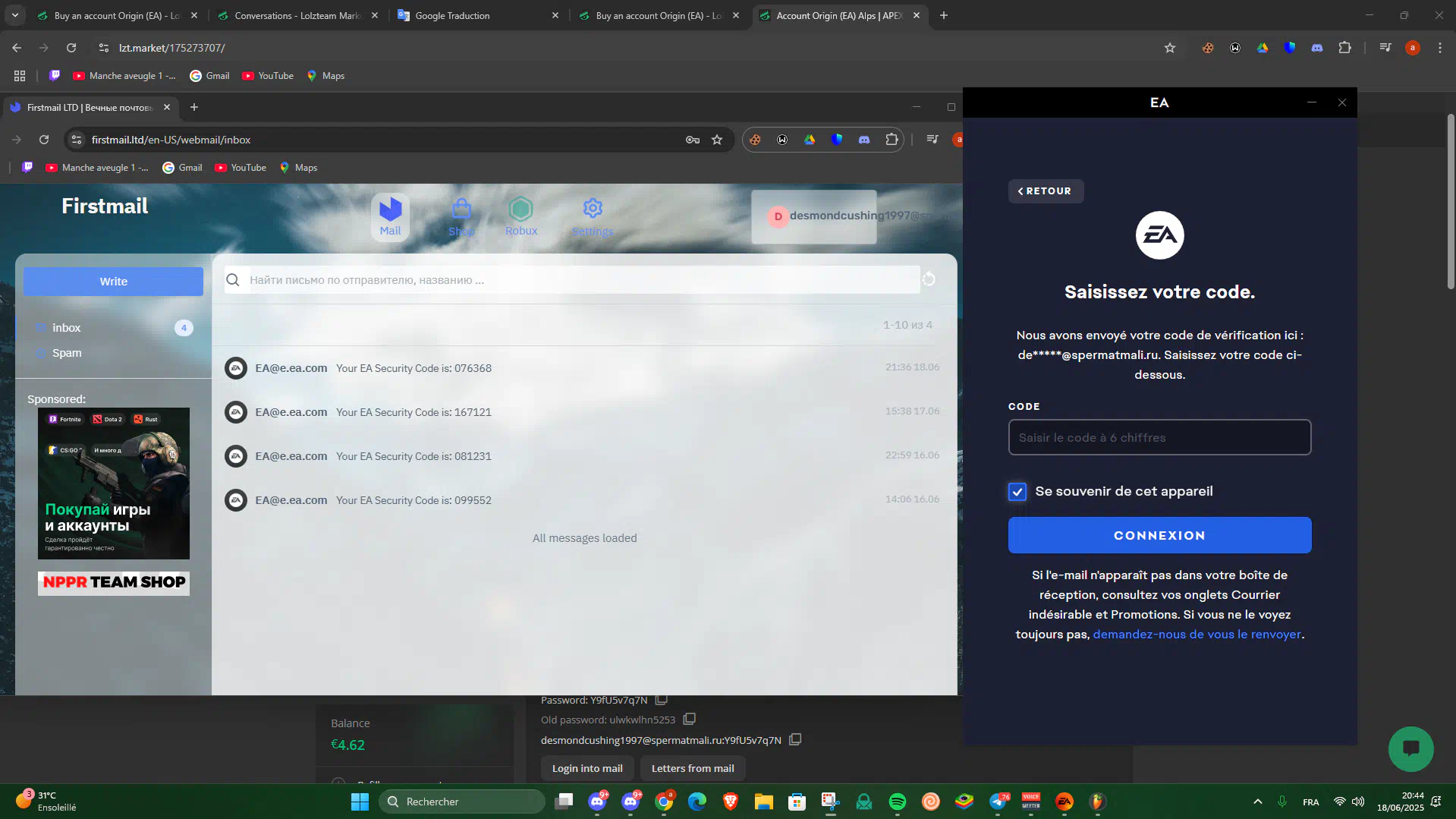
Task: Click the Login into mail button
Action: pos(587,768)
